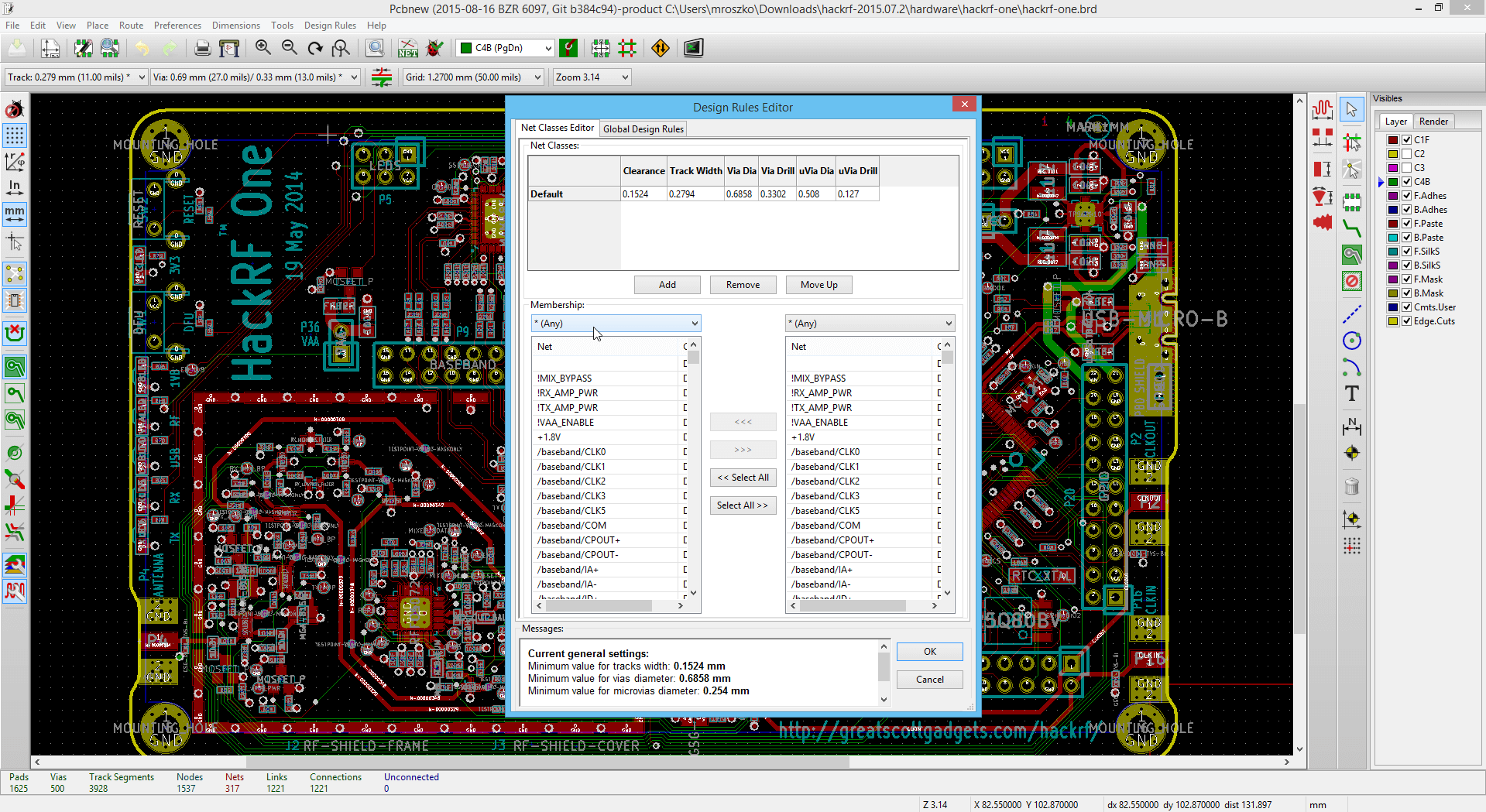Switch to the Global Design Rules tab
Screen dimensions: 1486x812
tap(643, 129)
